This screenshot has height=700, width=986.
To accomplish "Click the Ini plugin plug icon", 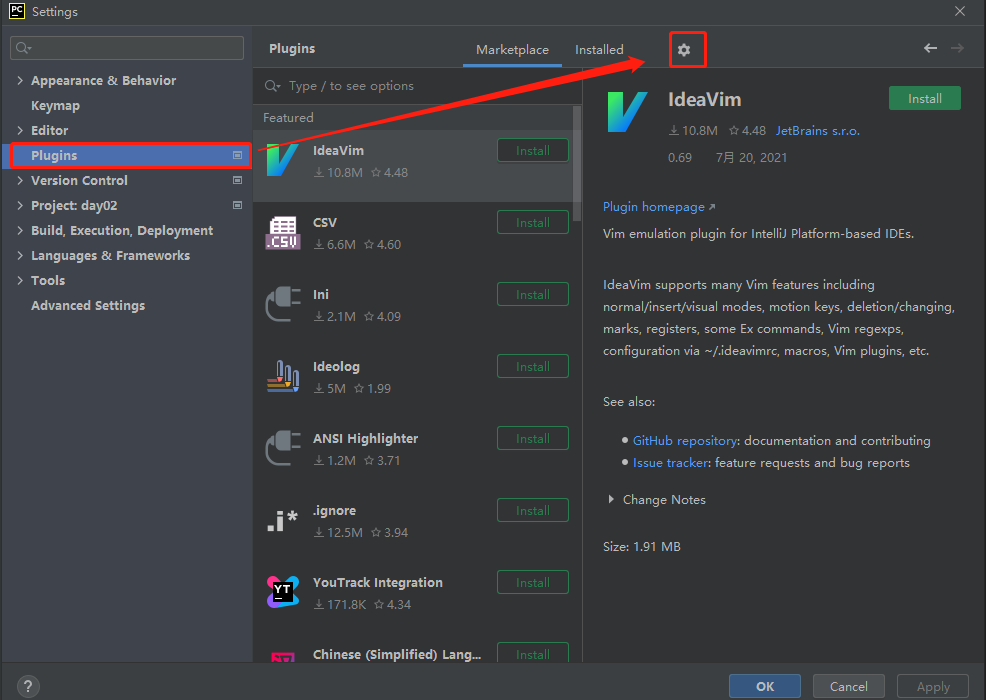I will (282, 304).
